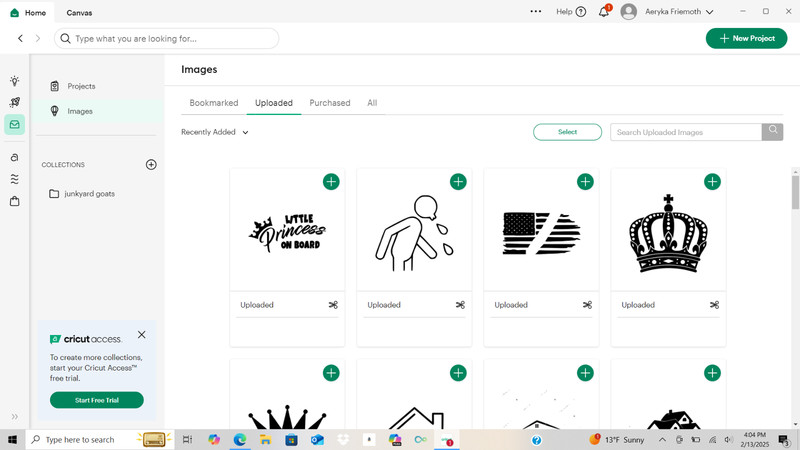Click Windows taskbar search box
800x450 pixels.
[x=100, y=439]
